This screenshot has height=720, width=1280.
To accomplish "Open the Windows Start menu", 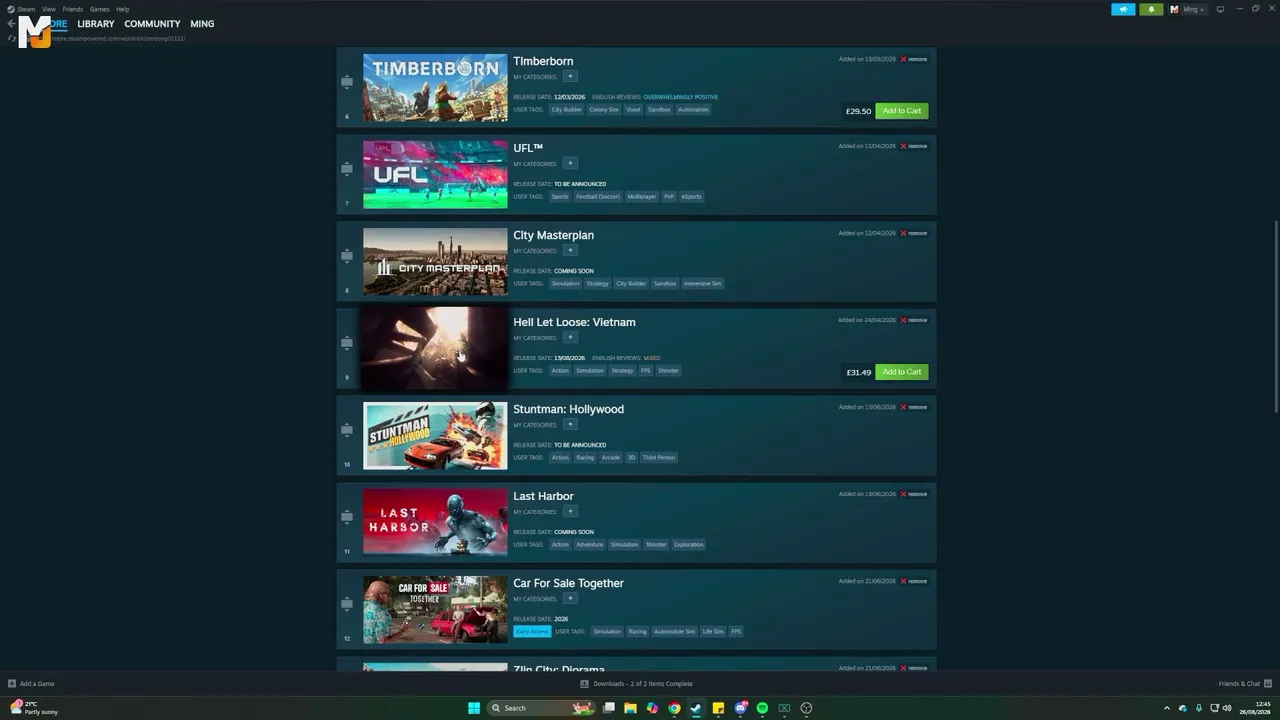I will click(474, 708).
